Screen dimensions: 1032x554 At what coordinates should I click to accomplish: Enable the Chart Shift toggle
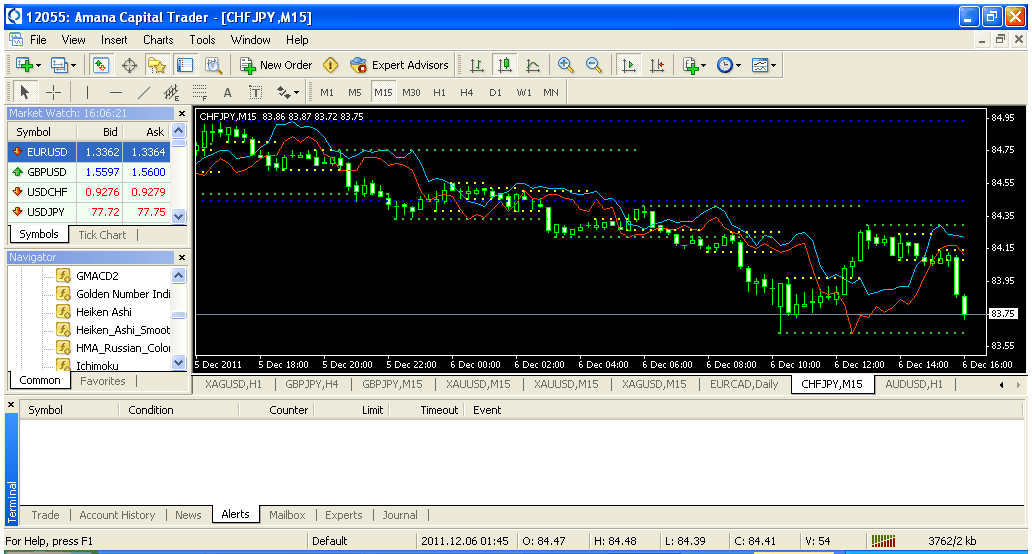pyautogui.click(x=656, y=65)
